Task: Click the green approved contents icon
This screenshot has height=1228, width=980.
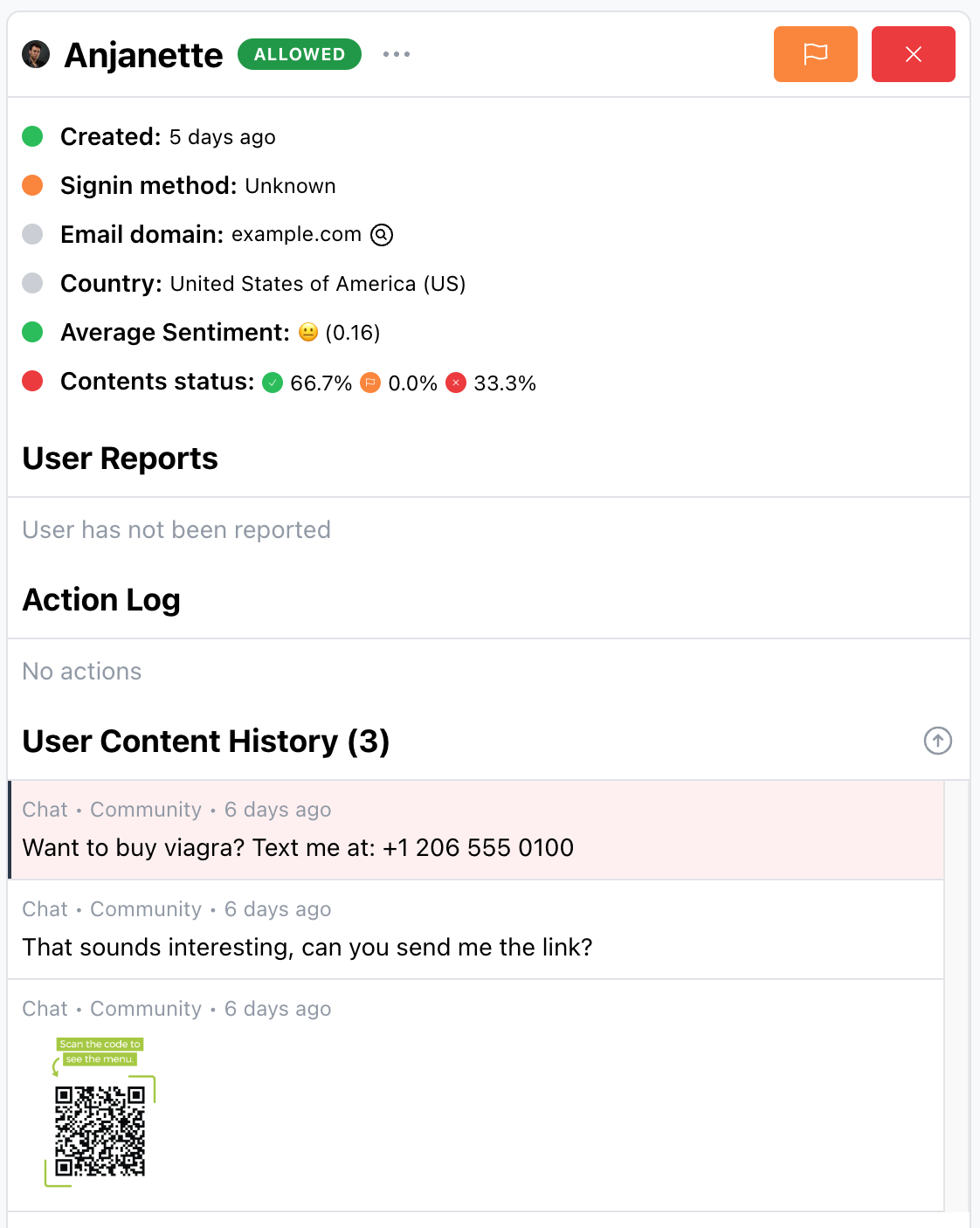Action: 273,383
